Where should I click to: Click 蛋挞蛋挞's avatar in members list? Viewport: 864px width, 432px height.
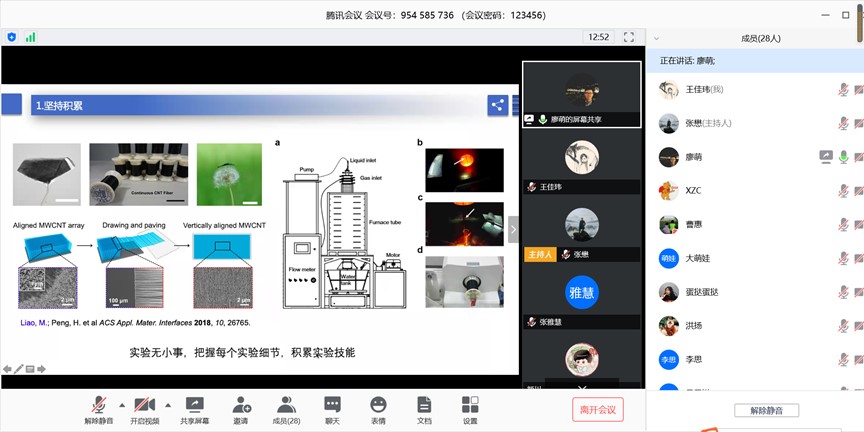click(669, 292)
